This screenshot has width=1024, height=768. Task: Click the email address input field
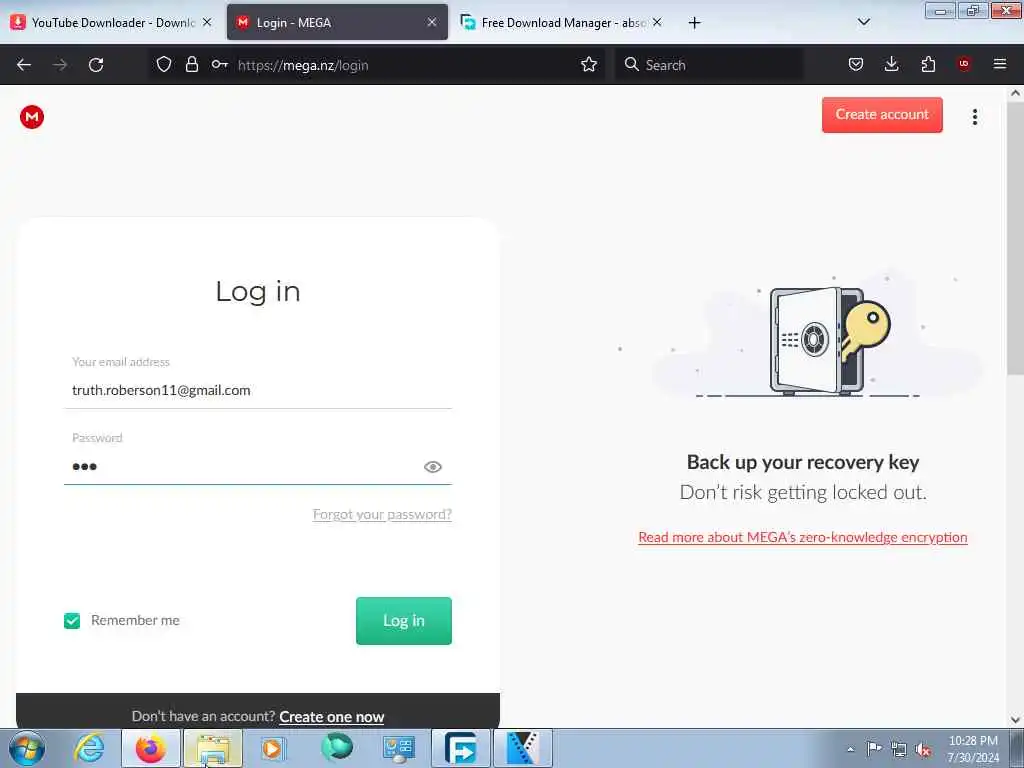click(257, 391)
